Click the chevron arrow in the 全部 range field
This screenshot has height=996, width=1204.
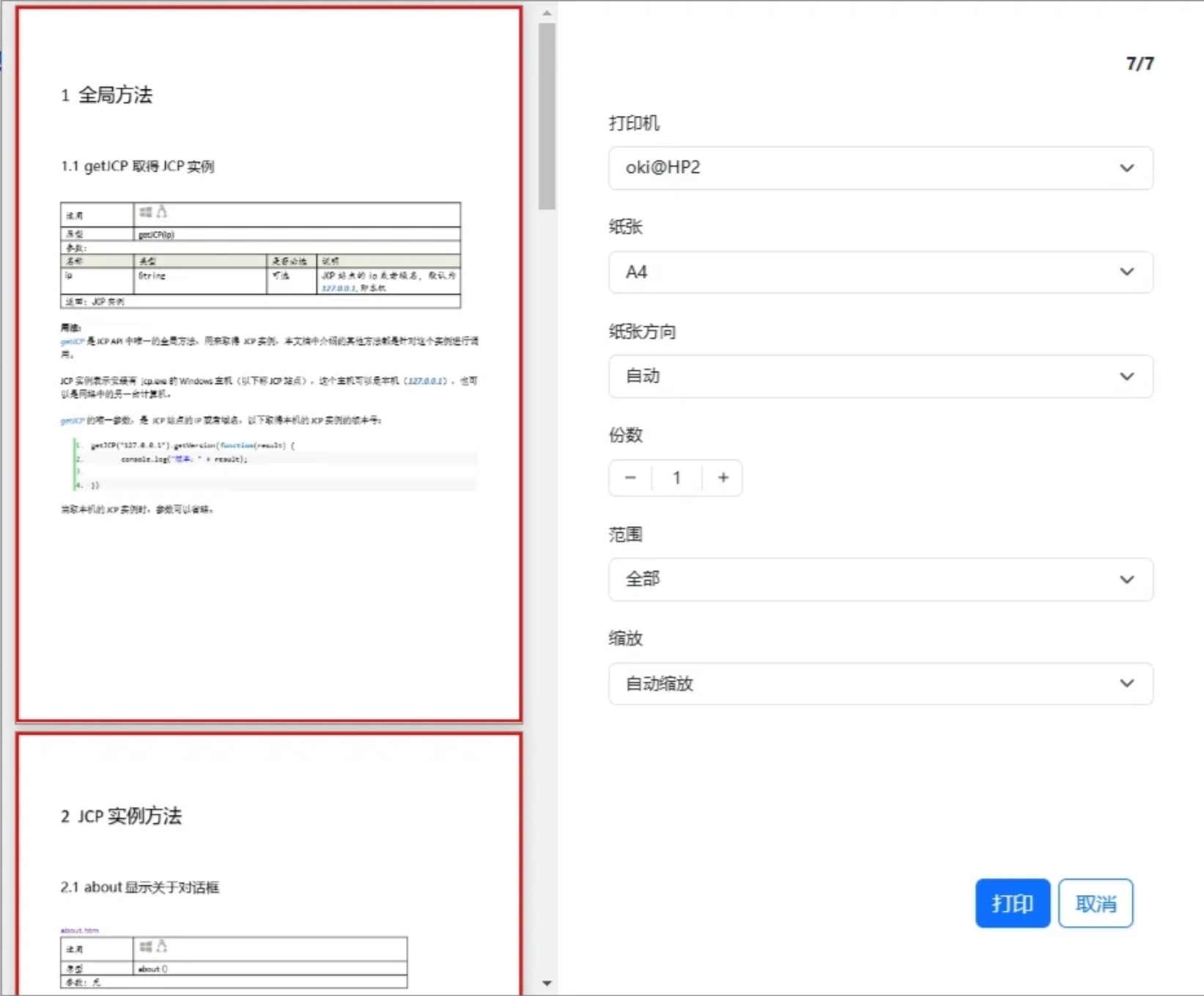click(x=1126, y=580)
